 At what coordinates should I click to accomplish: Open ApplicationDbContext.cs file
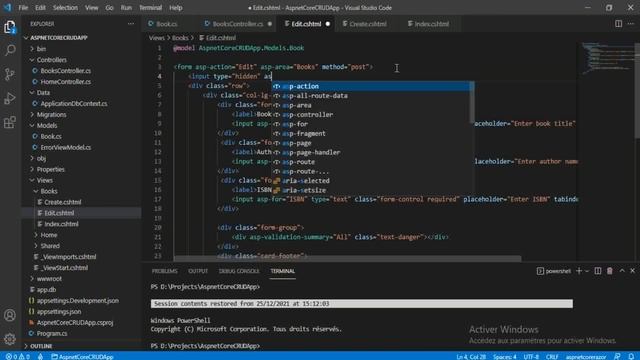coord(73,104)
